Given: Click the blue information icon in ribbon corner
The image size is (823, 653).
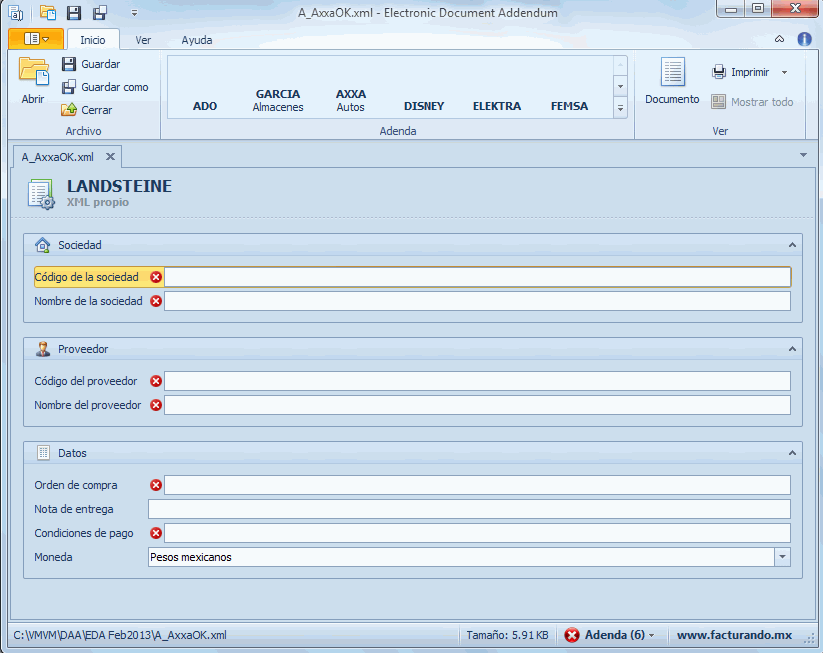Looking at the screenshot, I should 804,40.
